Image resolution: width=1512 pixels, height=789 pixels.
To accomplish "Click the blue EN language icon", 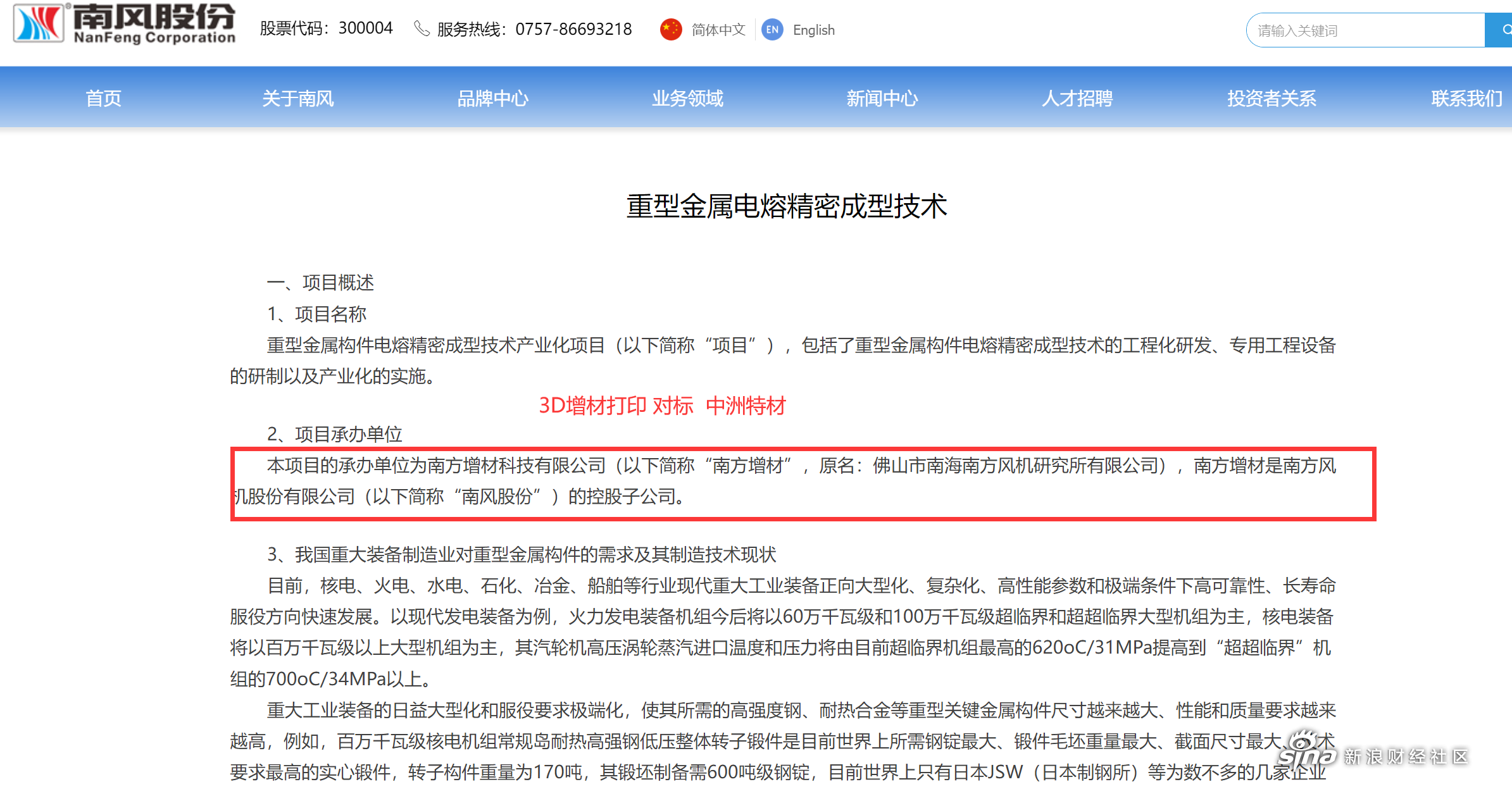I will (772, 29).
